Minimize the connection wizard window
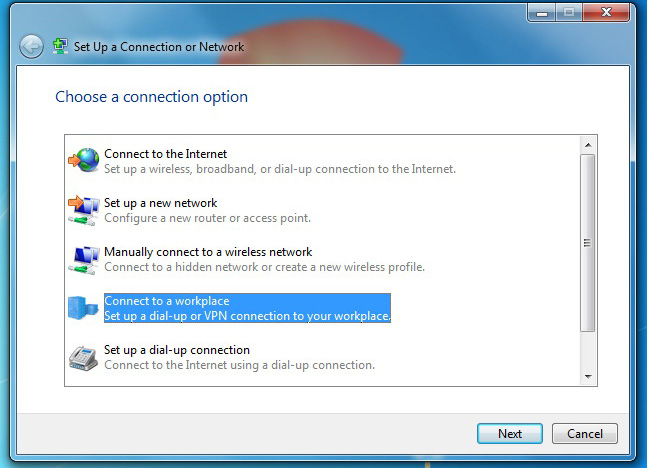648x468 pixels. click(x=542, y=12)
